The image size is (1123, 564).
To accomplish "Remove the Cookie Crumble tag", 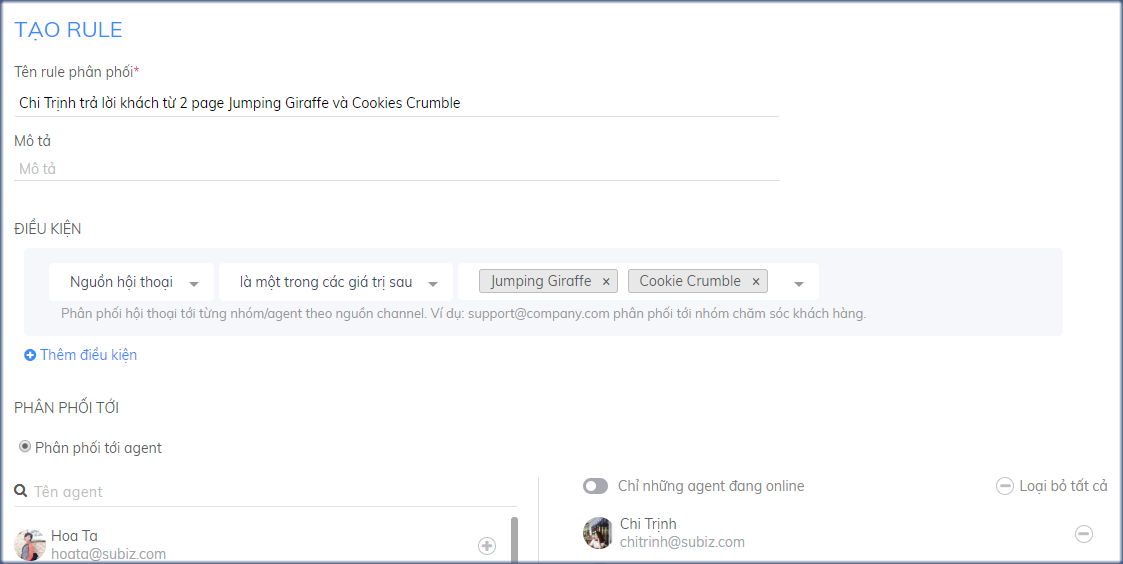I will (756, 282).
